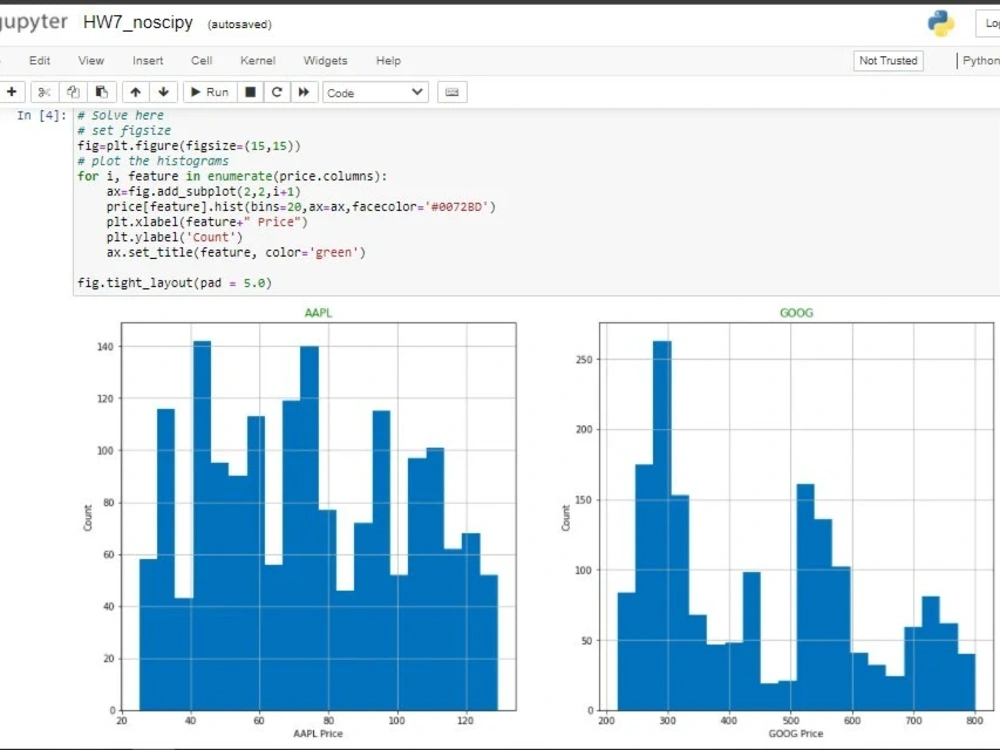
Task: Move selected cell up arrow
Action: pyautogui.click(x=135, y=92)
